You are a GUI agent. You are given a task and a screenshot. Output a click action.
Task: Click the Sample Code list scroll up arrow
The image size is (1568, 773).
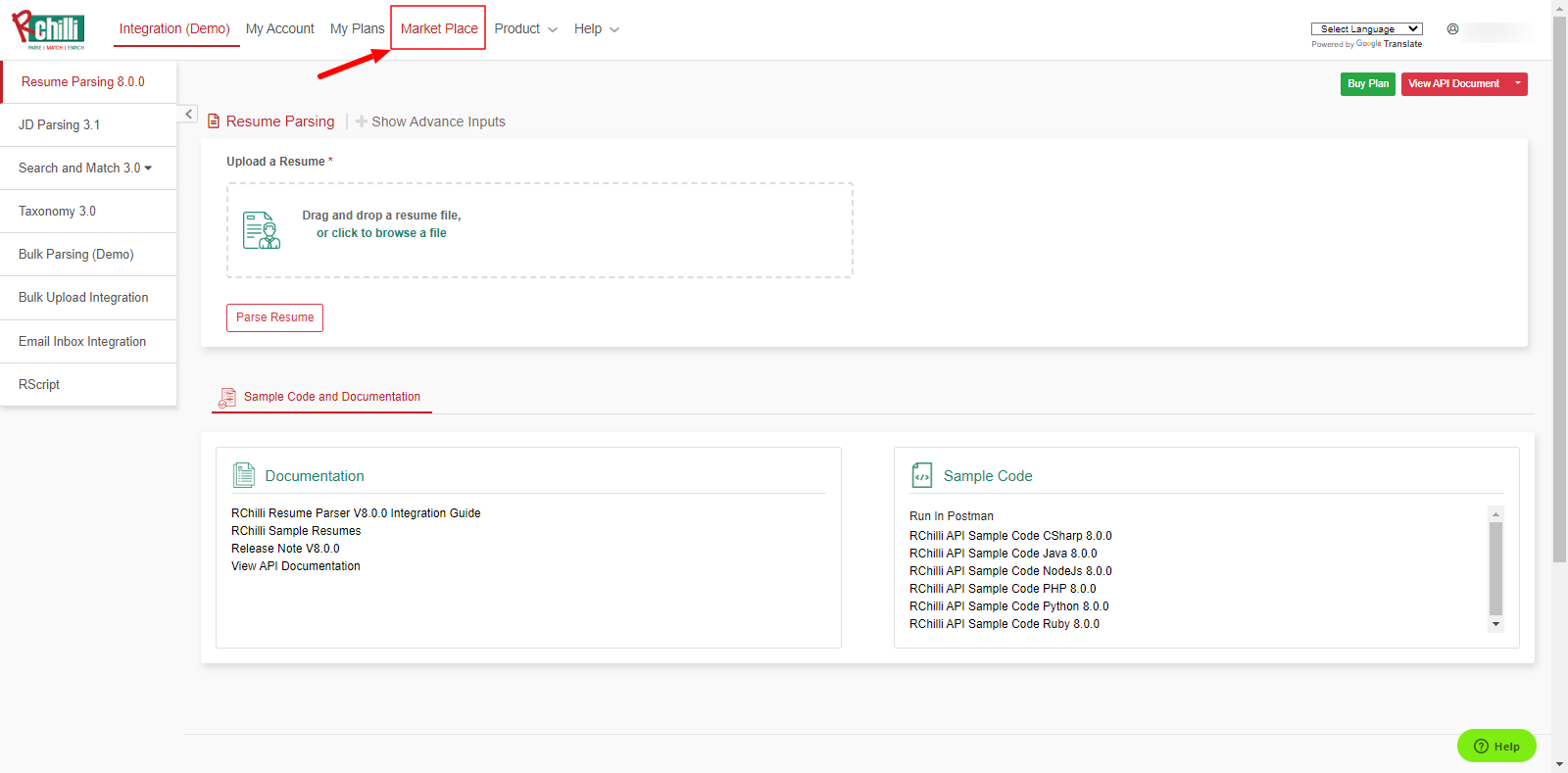coord(1495,514)
